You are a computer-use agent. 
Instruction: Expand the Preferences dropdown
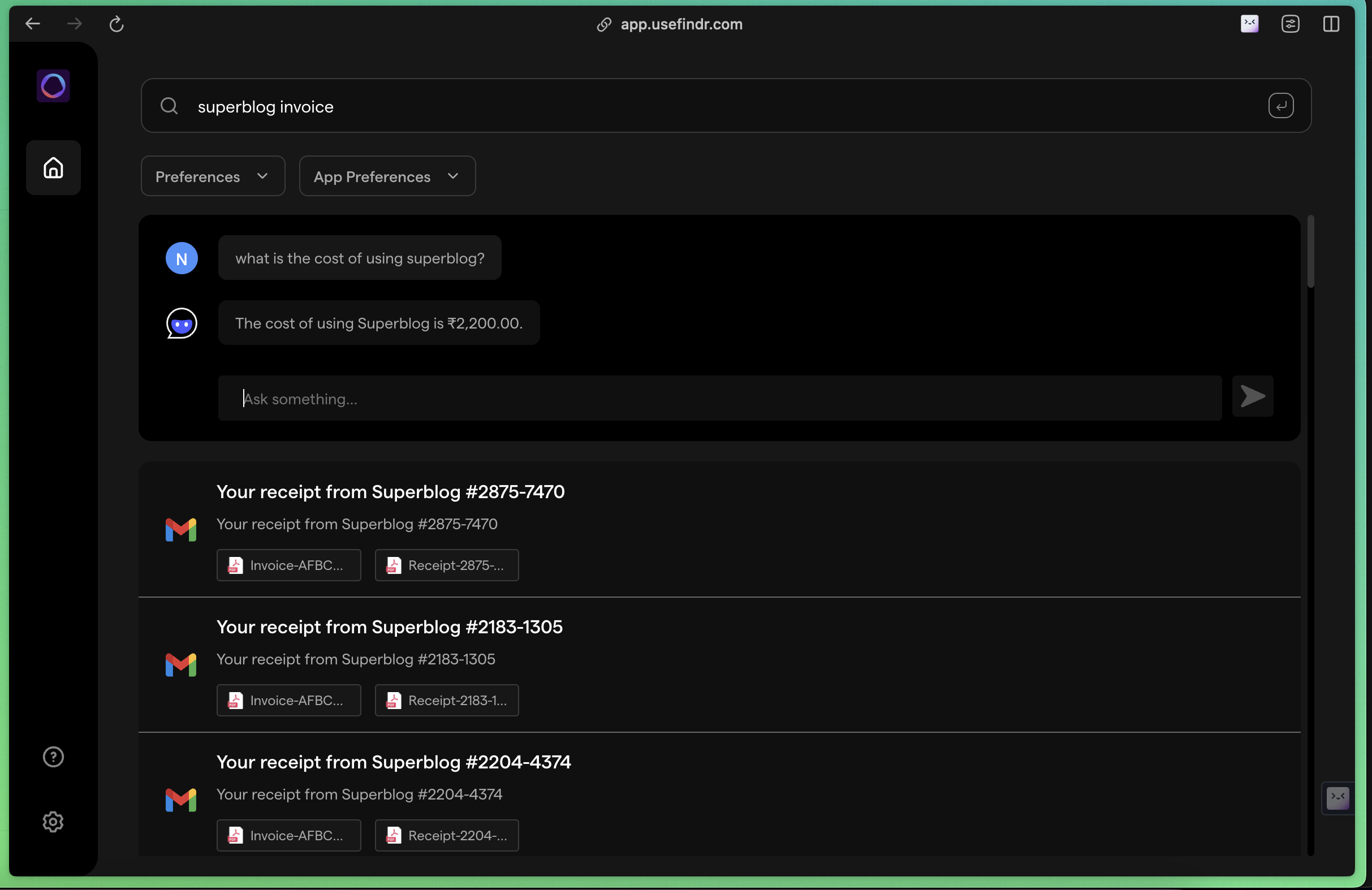coord(213,176)
